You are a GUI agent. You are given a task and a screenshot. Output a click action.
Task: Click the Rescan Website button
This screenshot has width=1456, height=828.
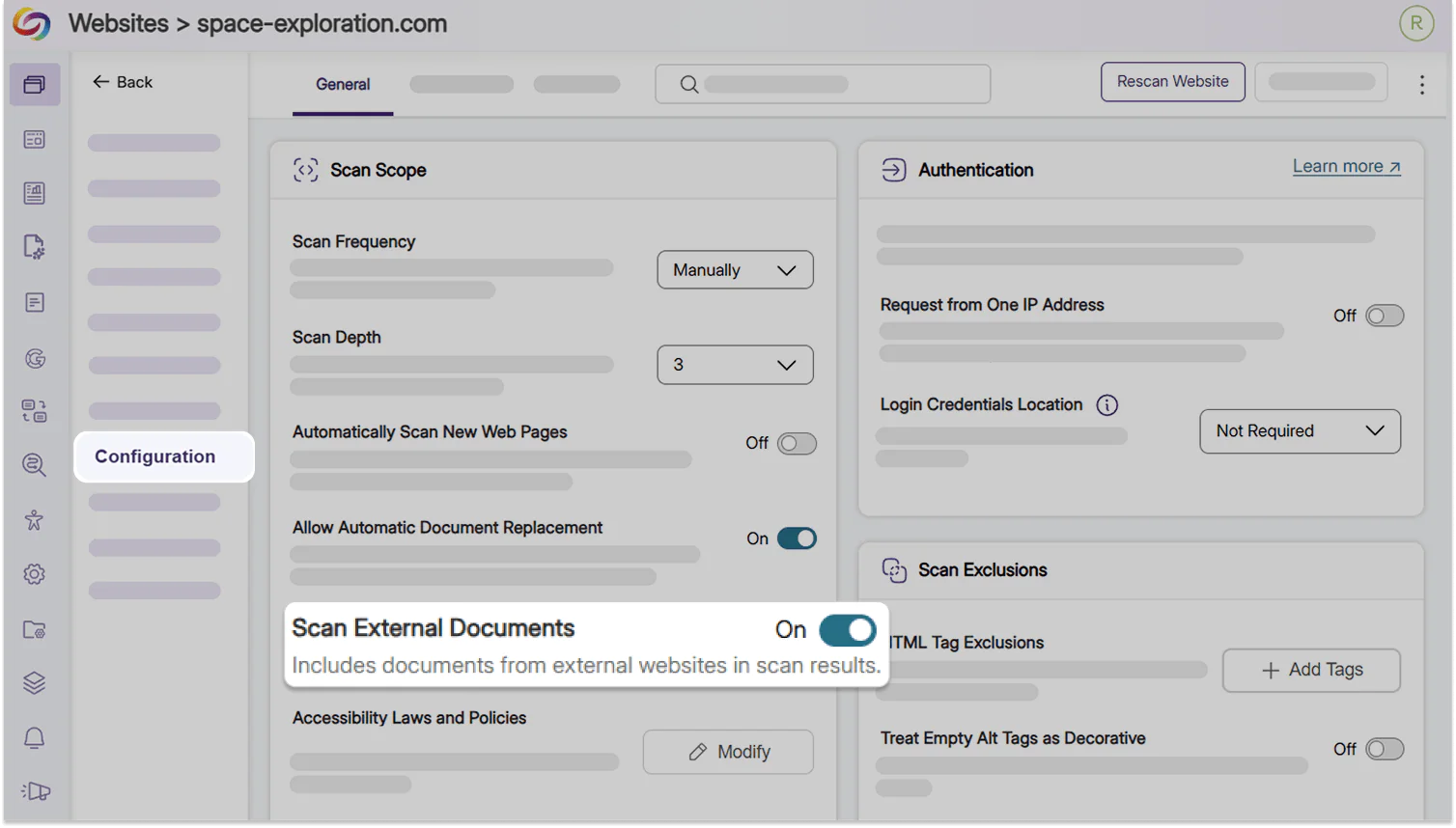pos(1172,82)
